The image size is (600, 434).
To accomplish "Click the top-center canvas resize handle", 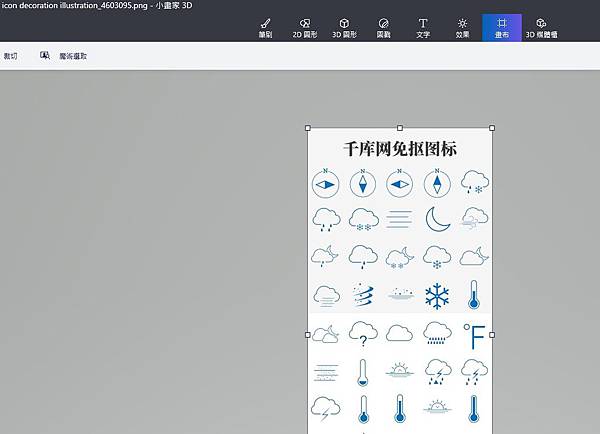I will coord(400,128).
